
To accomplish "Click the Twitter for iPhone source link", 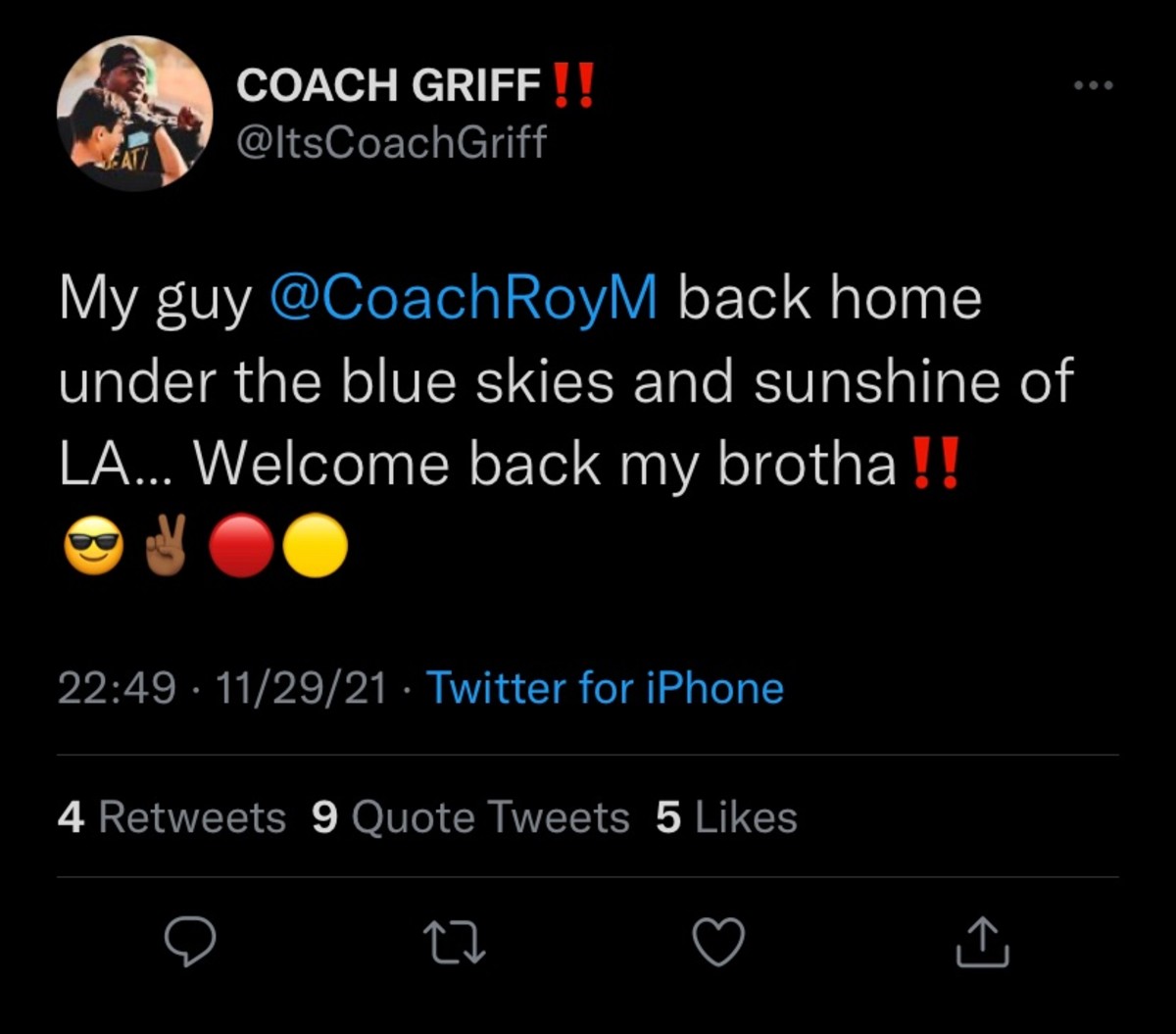I will pos(606,688).
